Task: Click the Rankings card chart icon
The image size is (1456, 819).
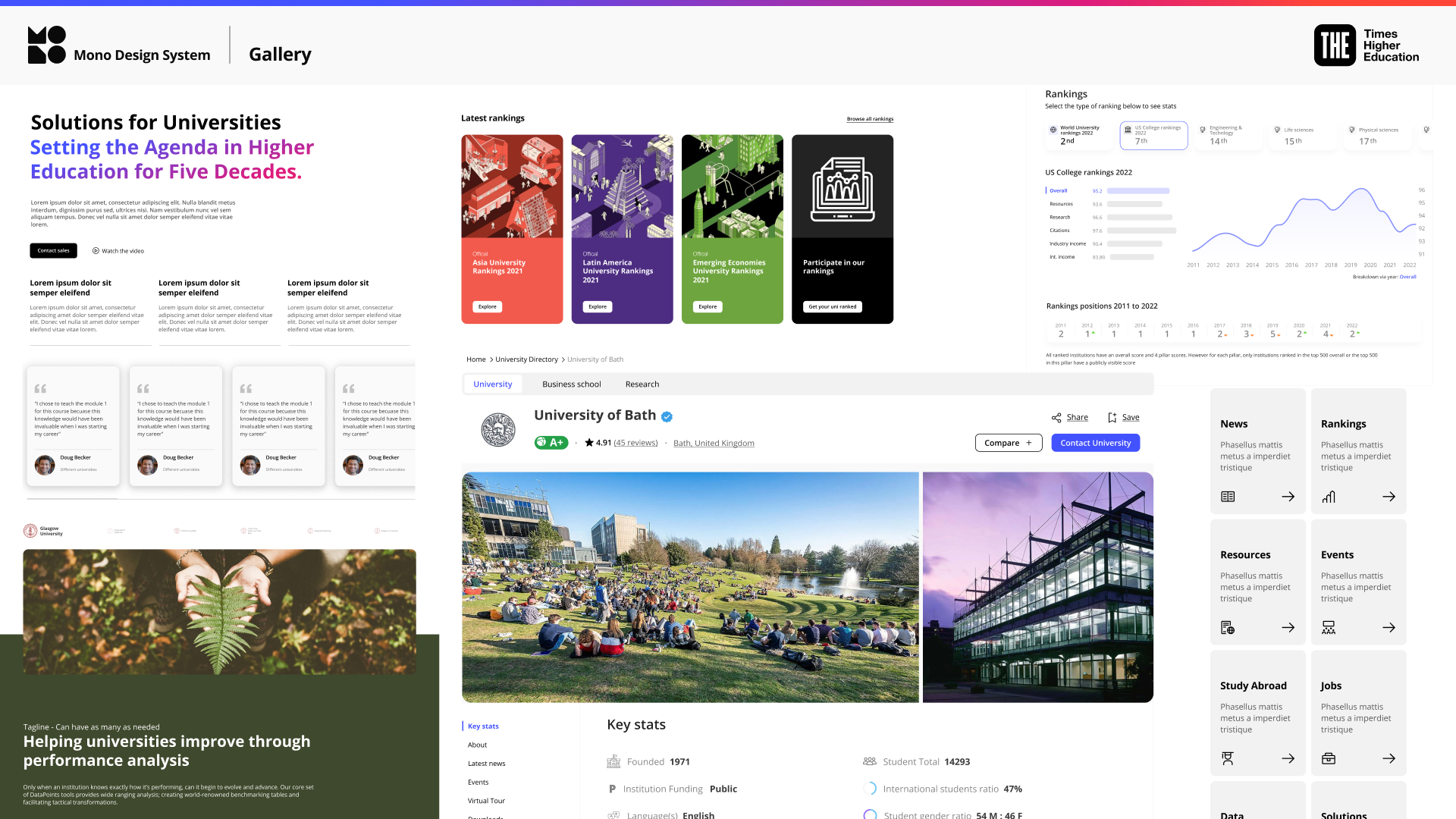Action: 1329,497
